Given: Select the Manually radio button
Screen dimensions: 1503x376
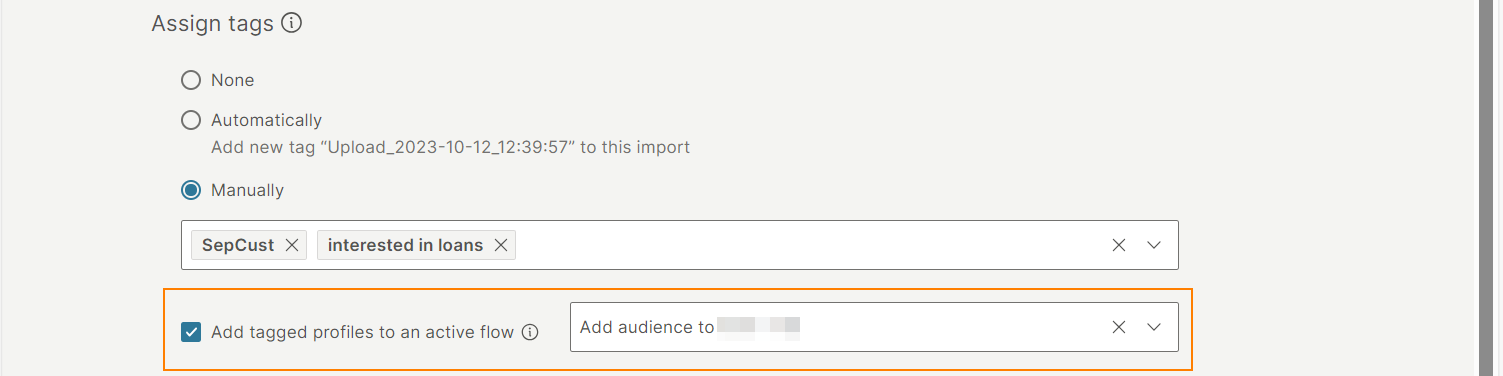Looking at the screenshot, I should point(191,190).
